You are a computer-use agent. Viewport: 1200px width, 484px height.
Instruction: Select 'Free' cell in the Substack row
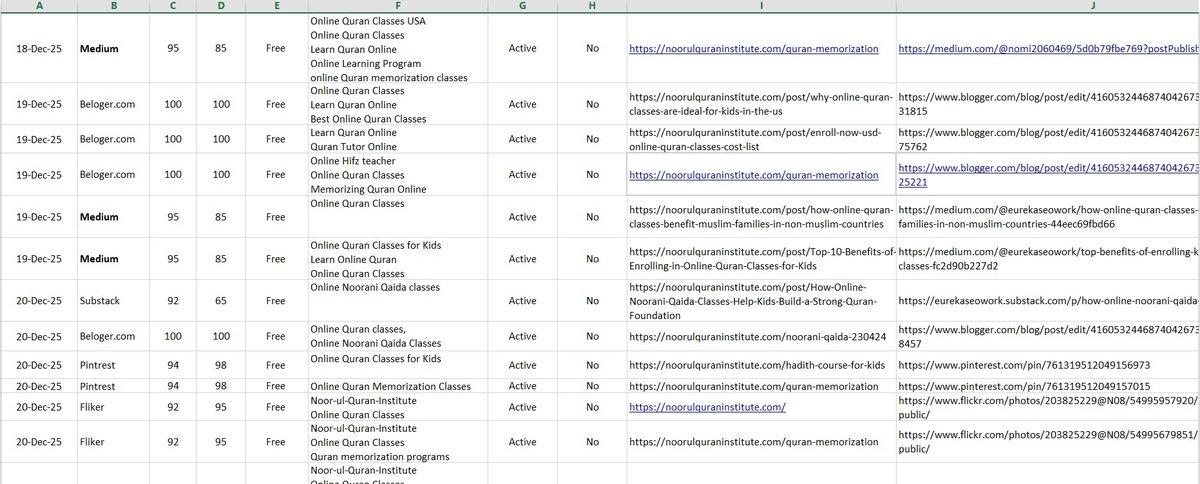pos(276,301)
